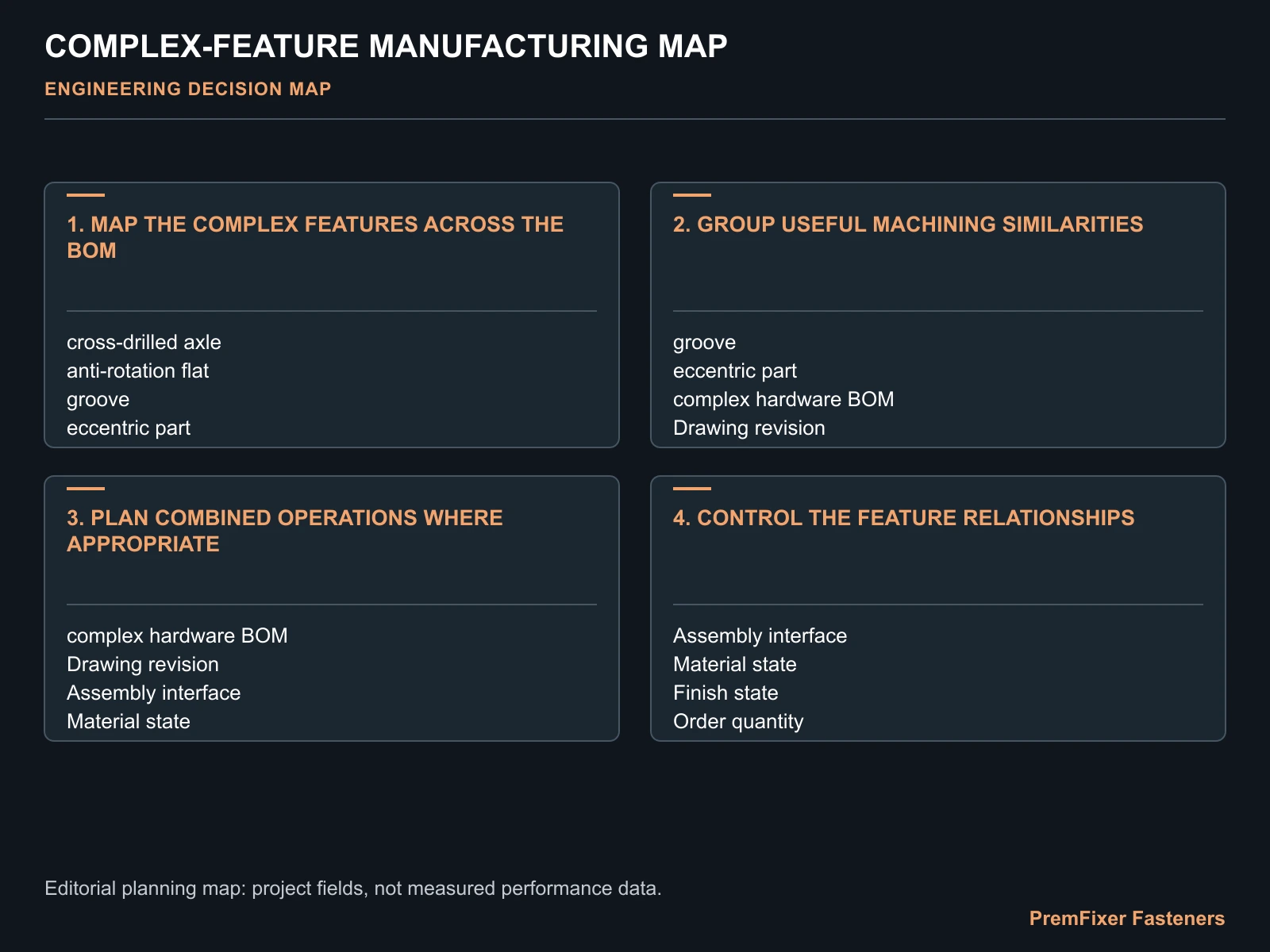The width and height of the screenshot is (1270, 952).
Task: Click heading 1. Map the Complex Features
Action: coord(315,237)
